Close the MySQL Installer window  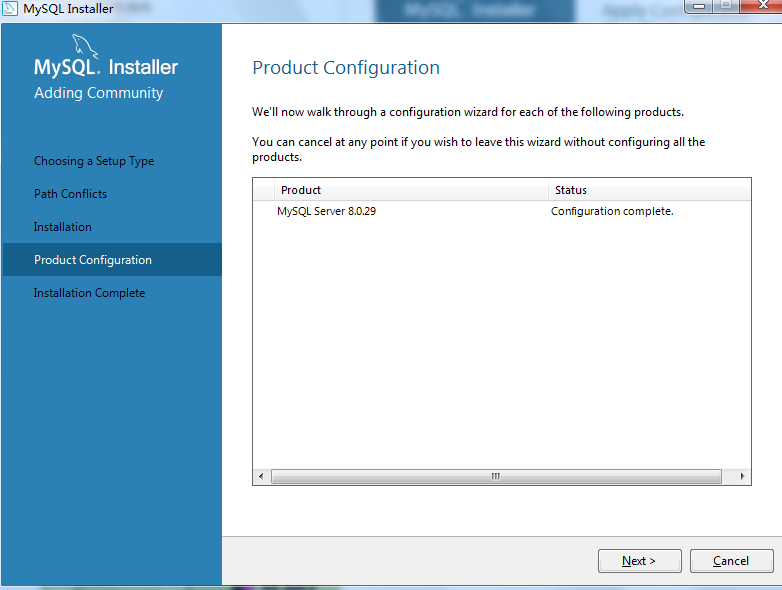[762, 5]
